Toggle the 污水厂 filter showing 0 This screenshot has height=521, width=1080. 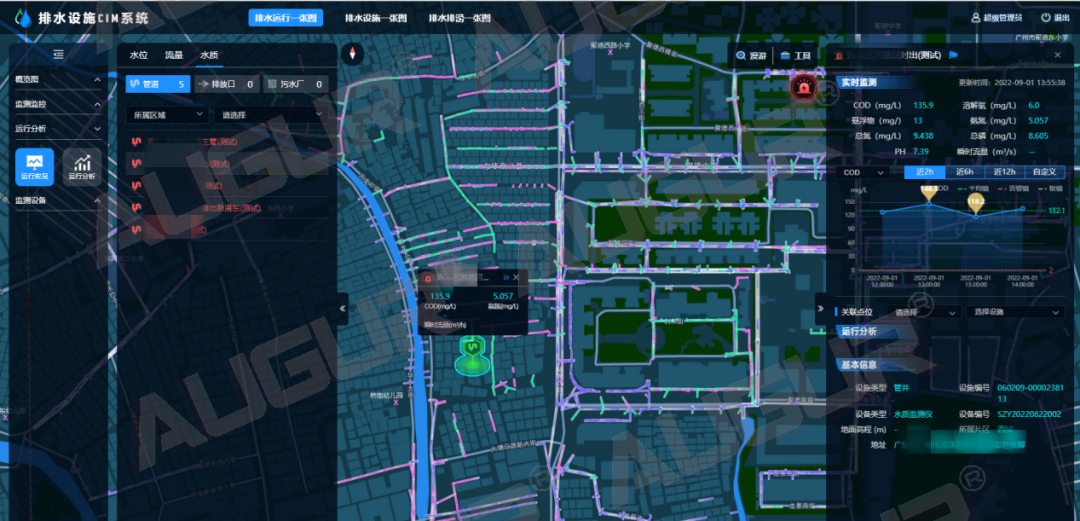pos(296,85)
